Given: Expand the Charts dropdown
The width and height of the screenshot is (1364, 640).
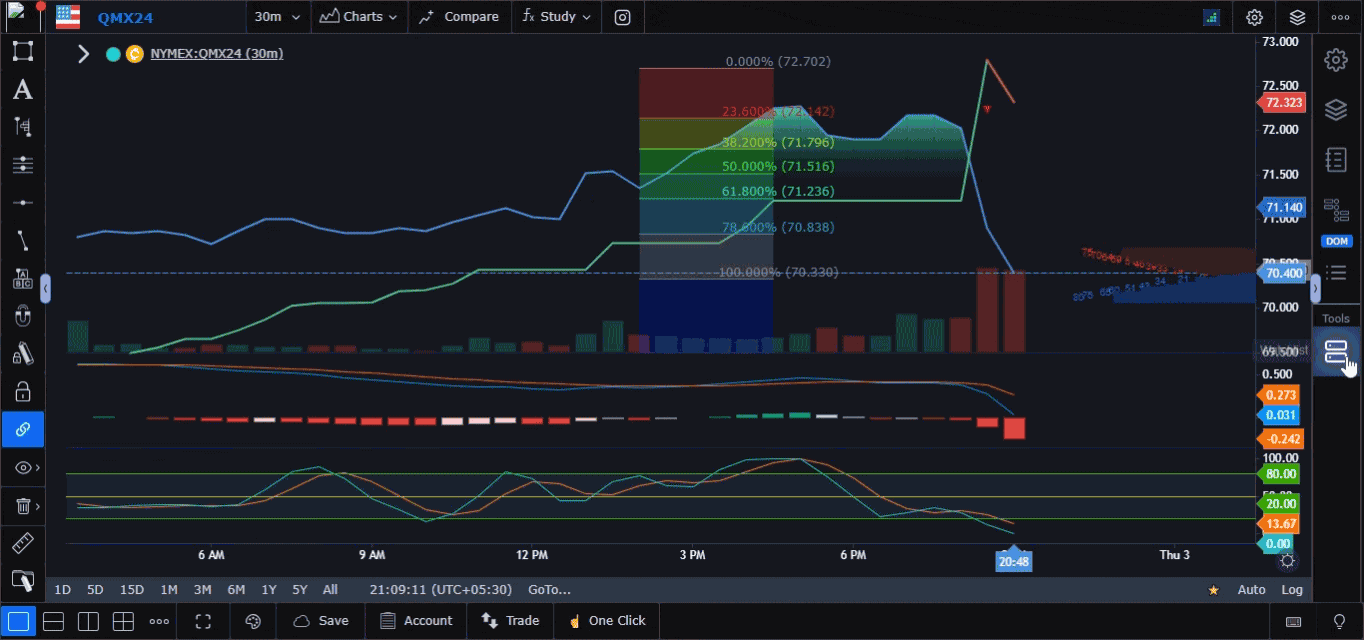Looking at the screenshot, I should pyautogui.click(x=358, y=17).
